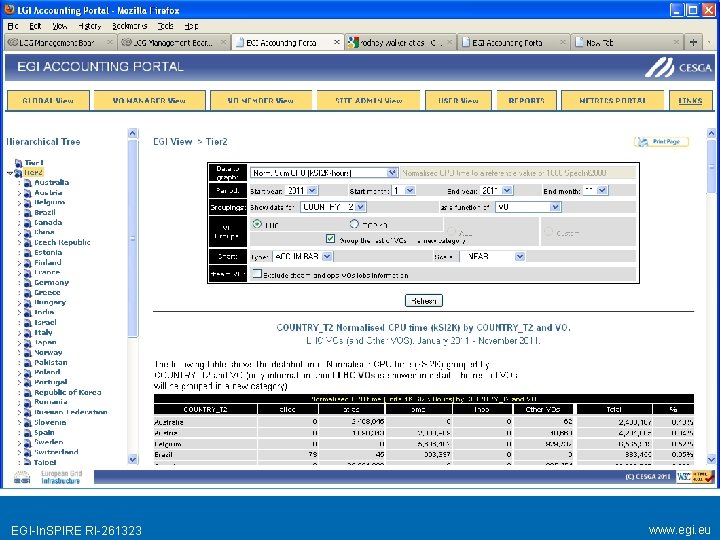
Task: Select the LHC VO group radio button
Action: (257, 224)
